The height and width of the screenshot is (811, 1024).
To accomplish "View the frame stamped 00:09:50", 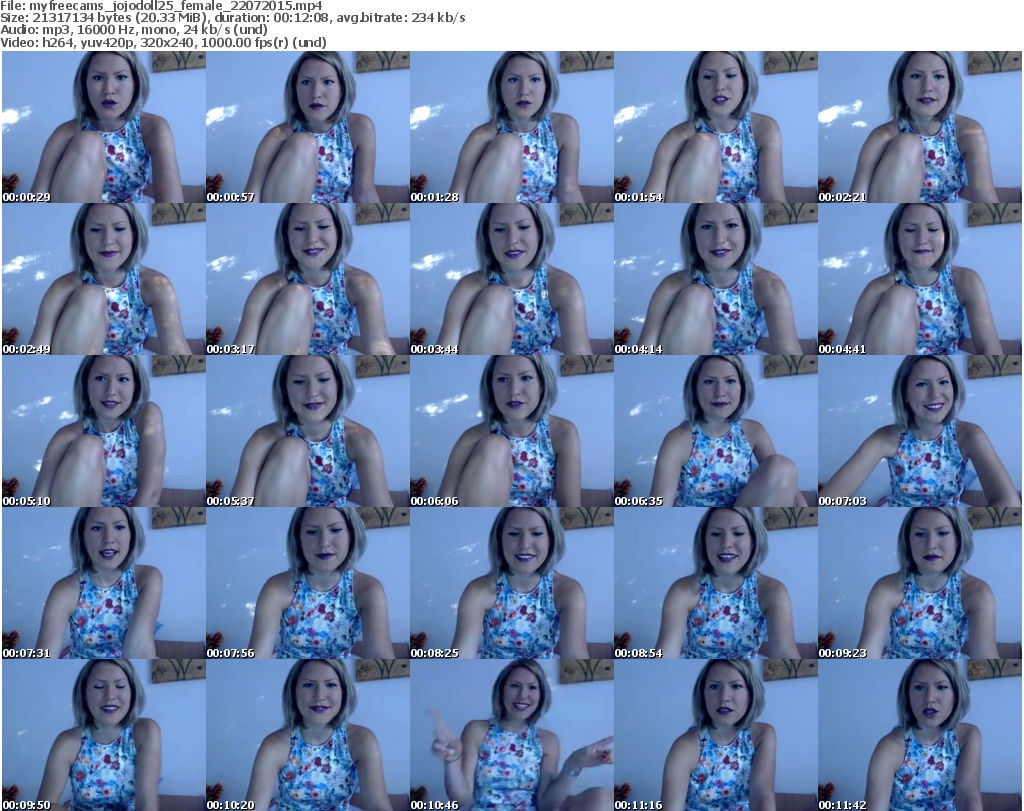I will [104, 735].
